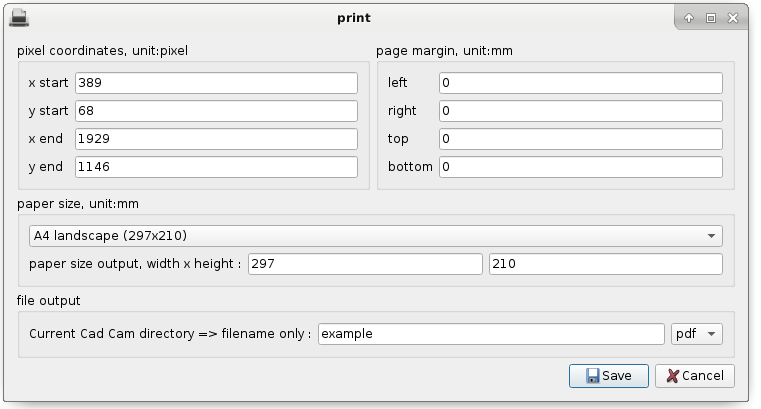Click the paper size dropdown arrow
Image resolution: width=761 pixels, height=409 pixels.
(x=711, y=236)
